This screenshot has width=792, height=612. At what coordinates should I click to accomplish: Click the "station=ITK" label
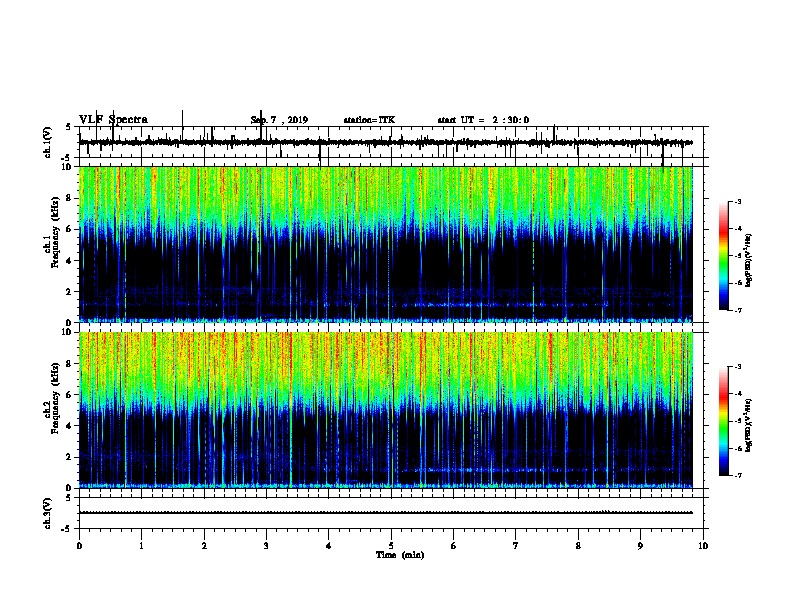tap(369, 120)
